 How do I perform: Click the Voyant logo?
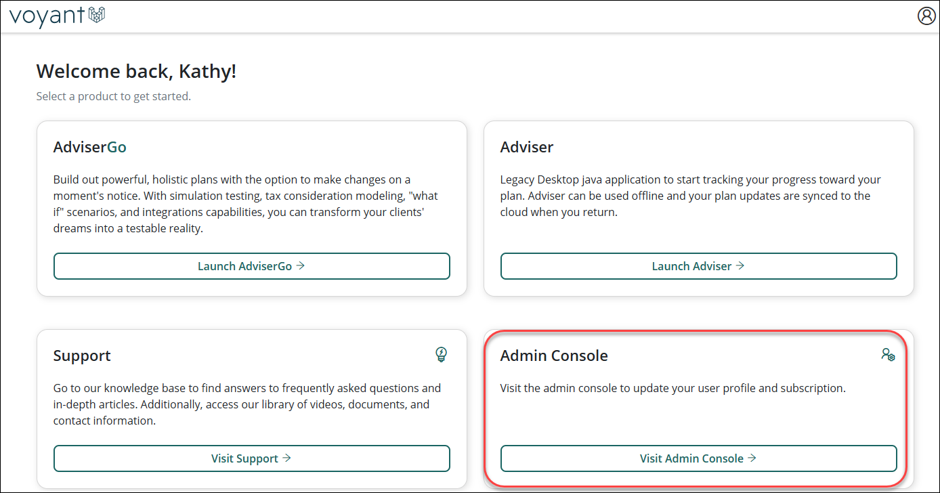click(x=57, y=16)
